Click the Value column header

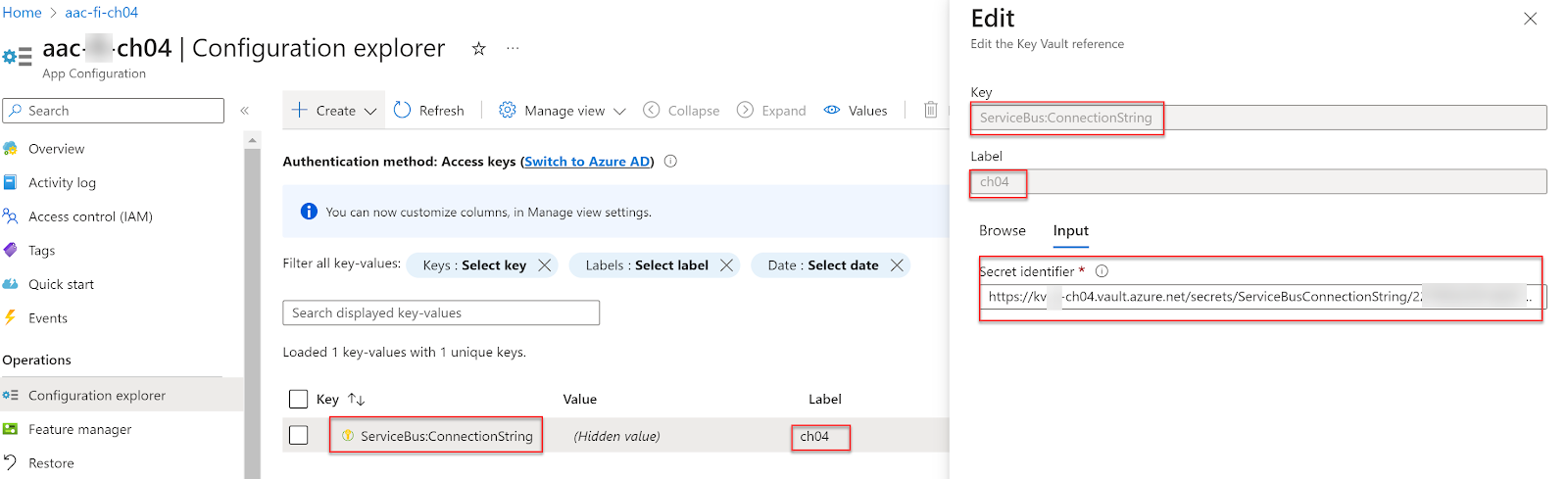580,399
